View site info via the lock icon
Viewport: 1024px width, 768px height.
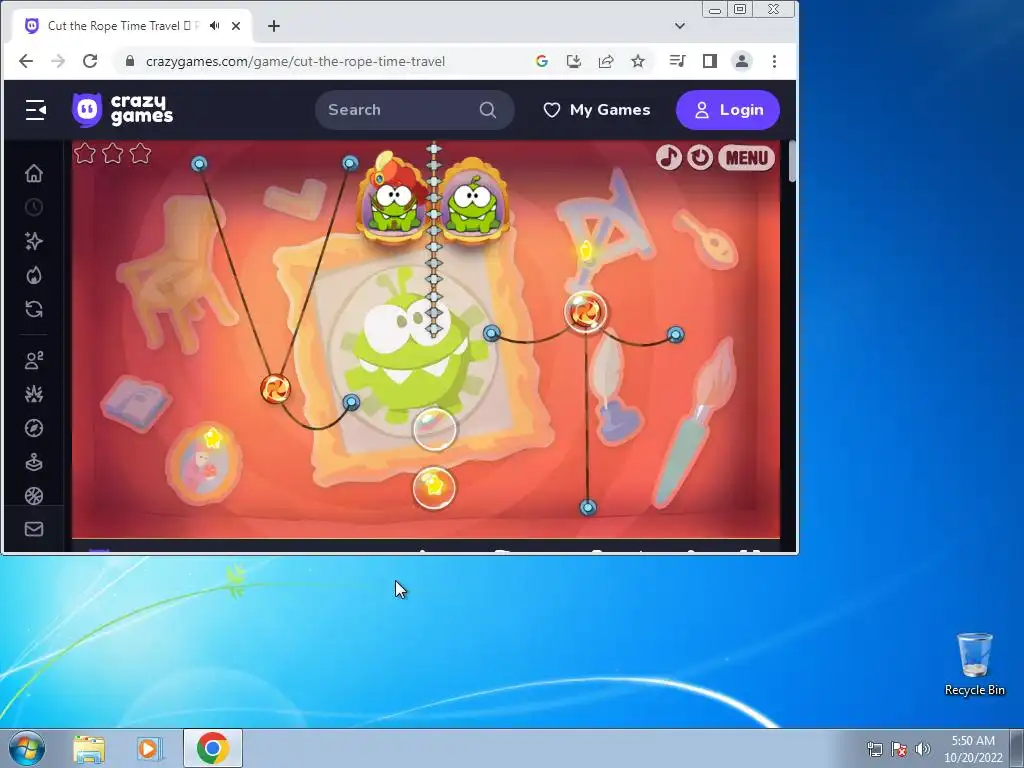coord(129,61)
